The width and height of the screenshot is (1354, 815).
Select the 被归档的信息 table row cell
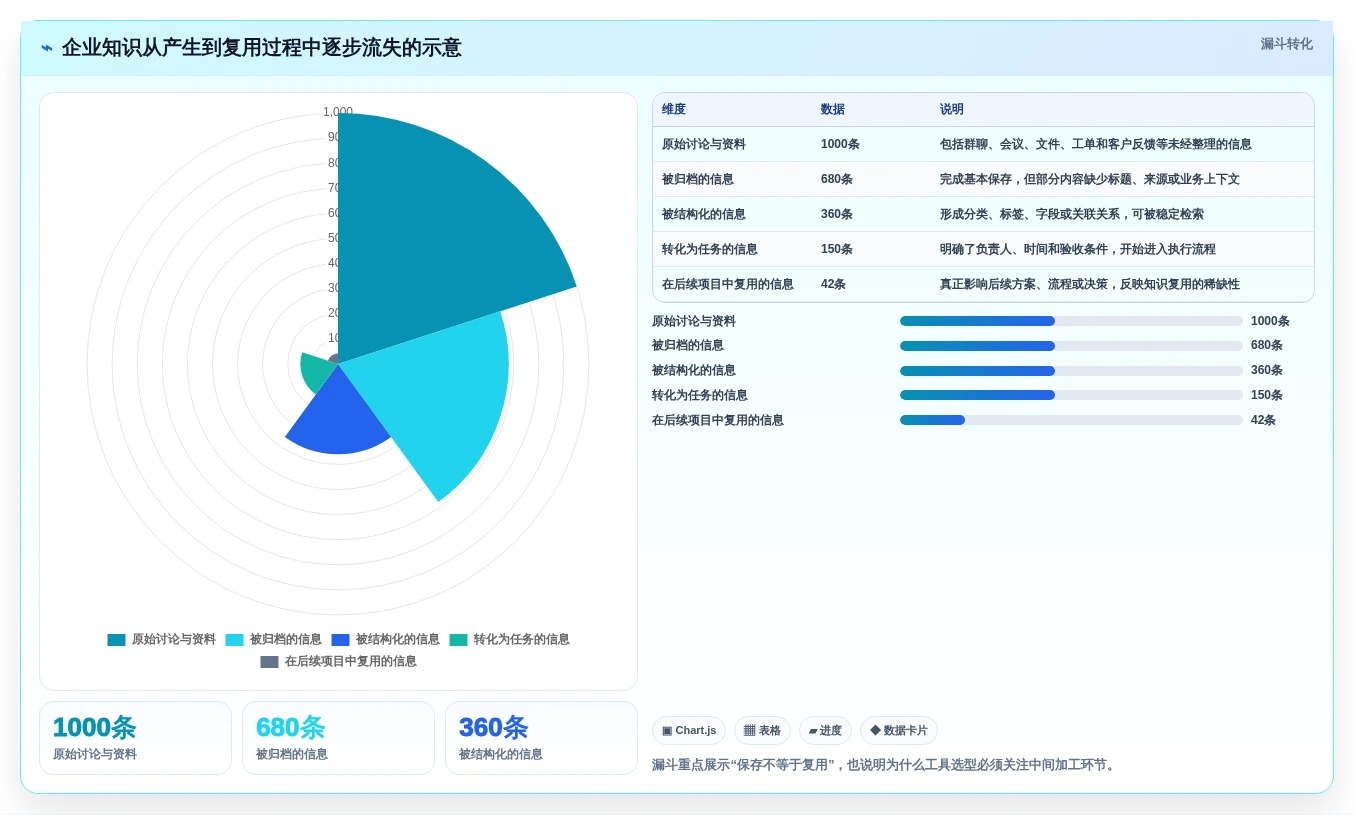[698, 180]
